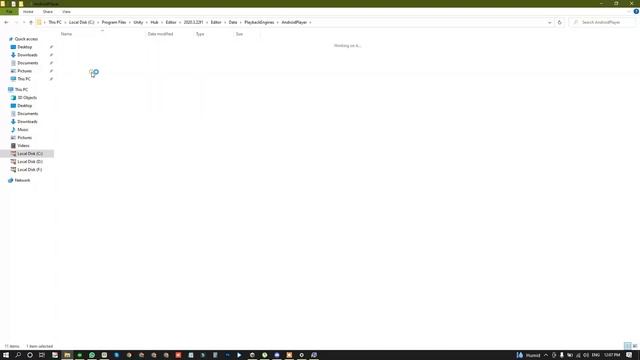This screenshot has height=360, width=640.
Task: Open Desktop under Quick access
Action: click(24, 47)
